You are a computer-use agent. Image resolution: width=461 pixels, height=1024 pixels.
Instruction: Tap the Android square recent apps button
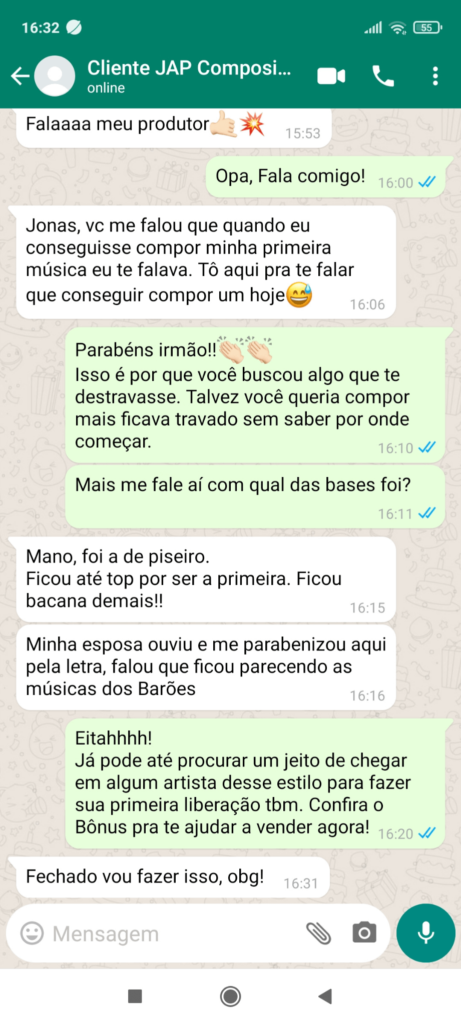pyautogui.click(x=135, y=996)
